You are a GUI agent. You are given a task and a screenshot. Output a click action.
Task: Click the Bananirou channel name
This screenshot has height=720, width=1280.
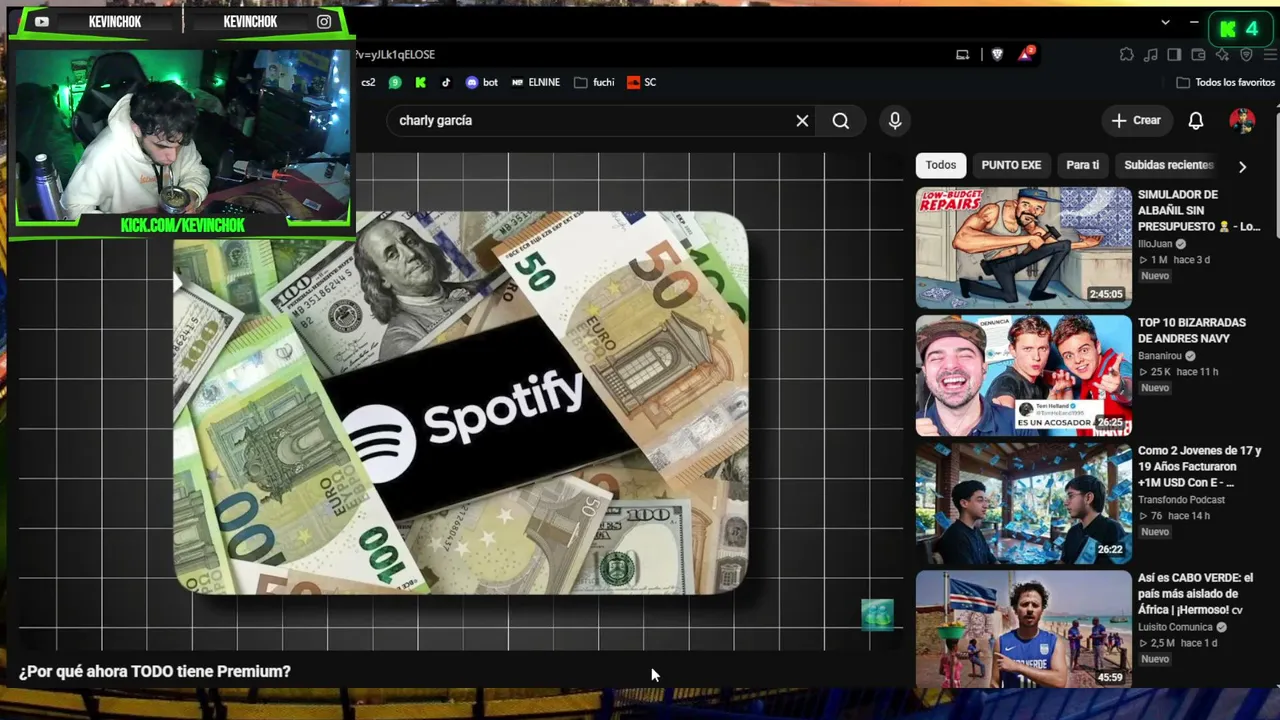[x=1160, y=356]
